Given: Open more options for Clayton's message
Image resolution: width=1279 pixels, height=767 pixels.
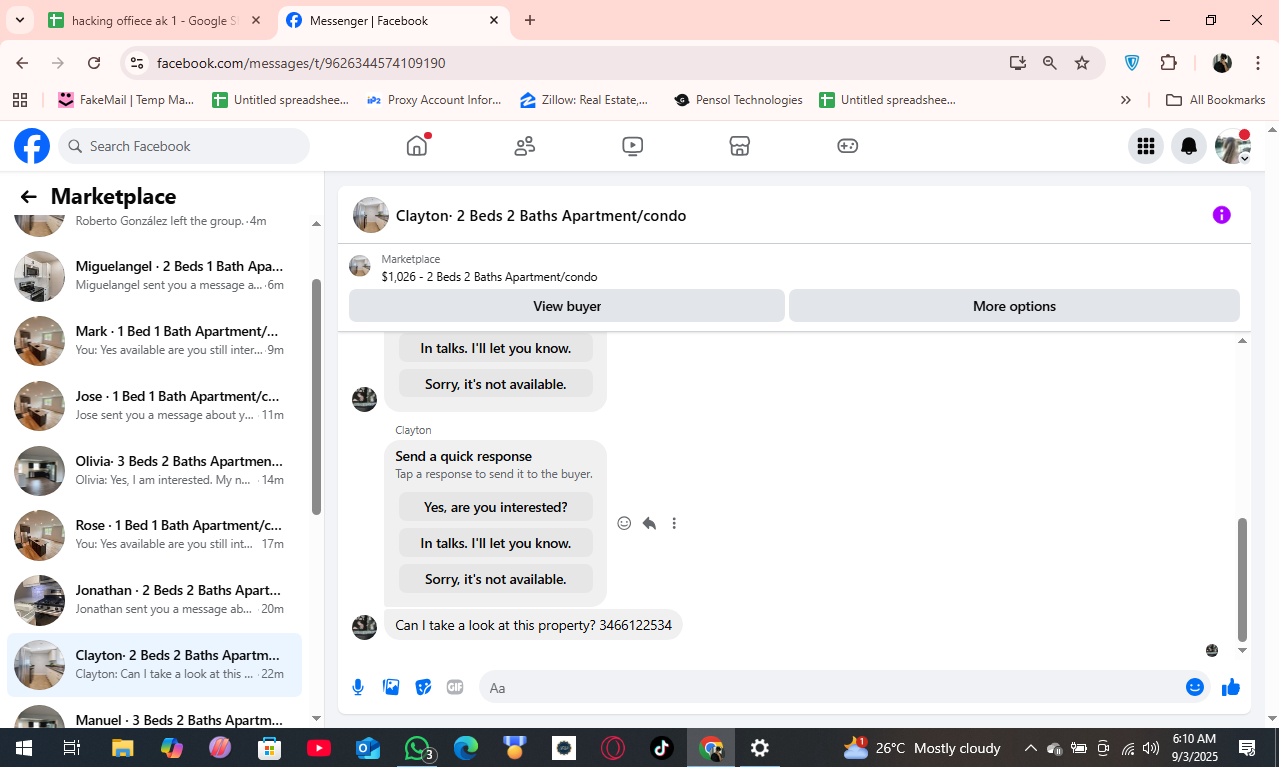Looking at the screenshot, I should click(674, 523).
